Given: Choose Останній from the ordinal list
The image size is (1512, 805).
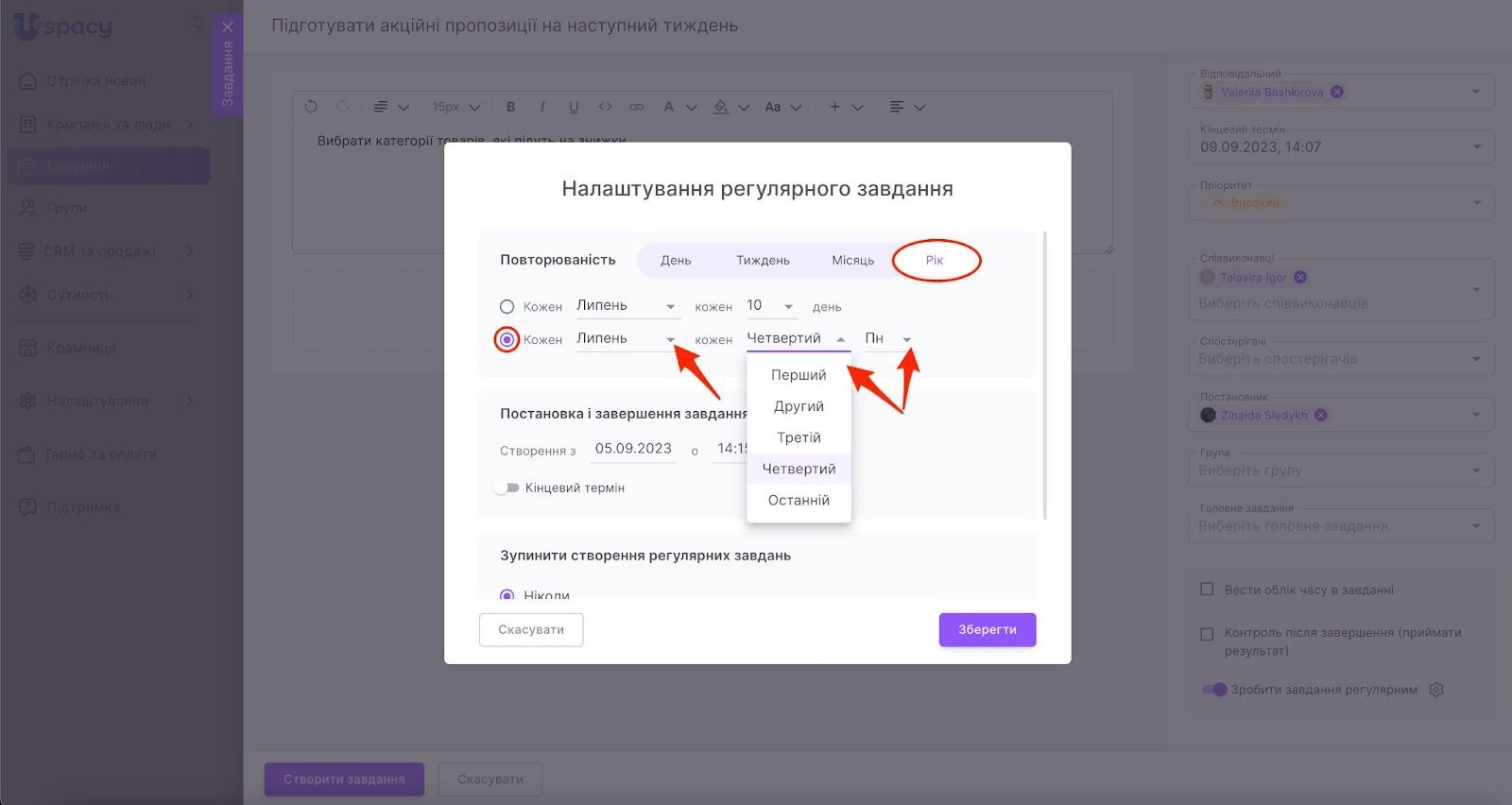Looking at the screenshot, I should pos(799,500).
